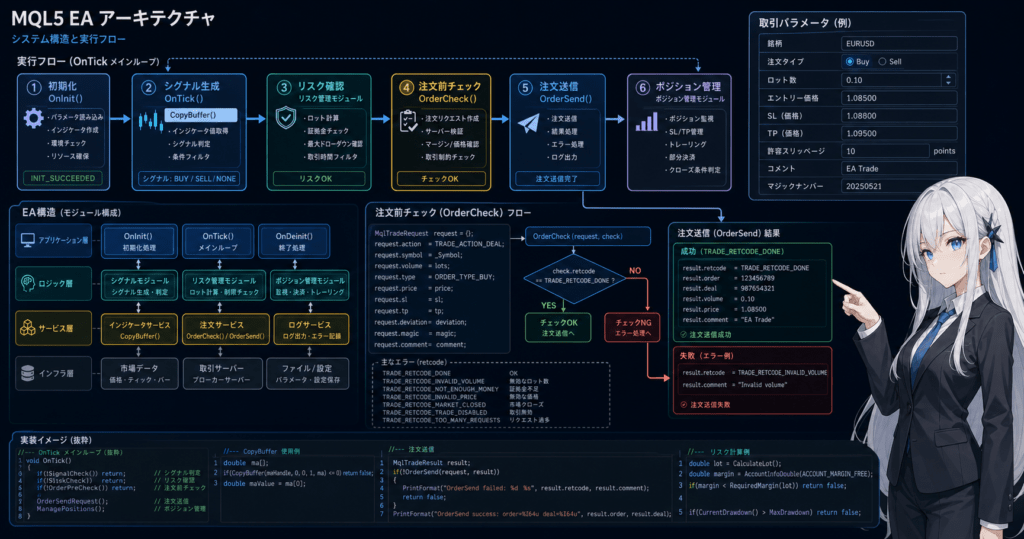The height and width of the screenshot is (539, 1024).
Task: Click the INIT_SUCCEEDED status box
Action: point(63,178)
